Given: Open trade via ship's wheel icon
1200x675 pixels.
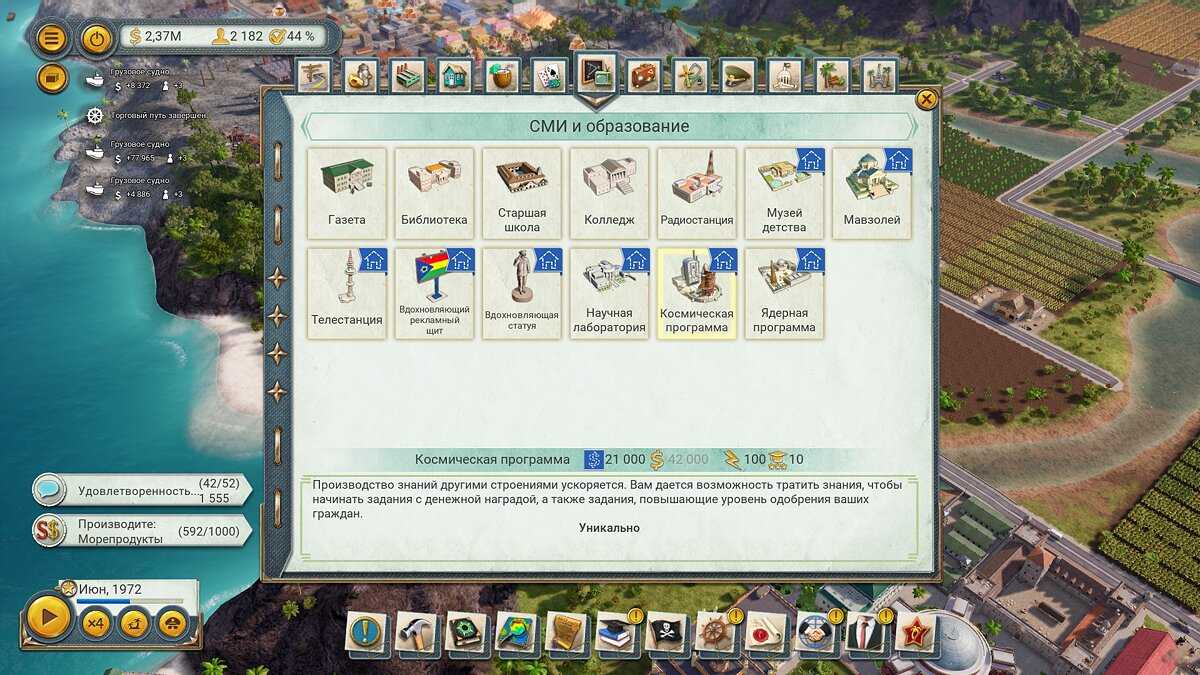Looking at the screenshot, I should 717,633.
